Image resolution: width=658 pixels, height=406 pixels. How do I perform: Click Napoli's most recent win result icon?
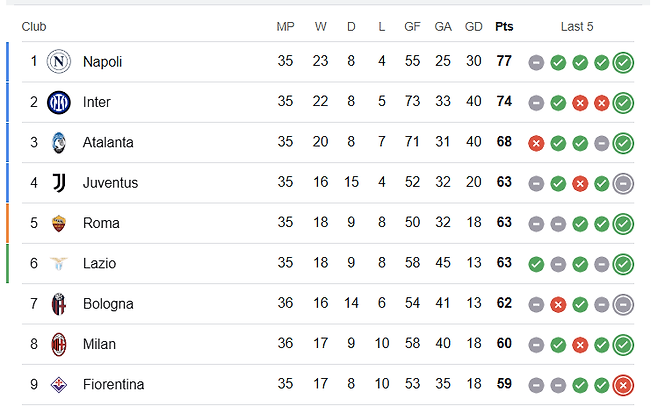pyautogui.click(x=624, y=62)
